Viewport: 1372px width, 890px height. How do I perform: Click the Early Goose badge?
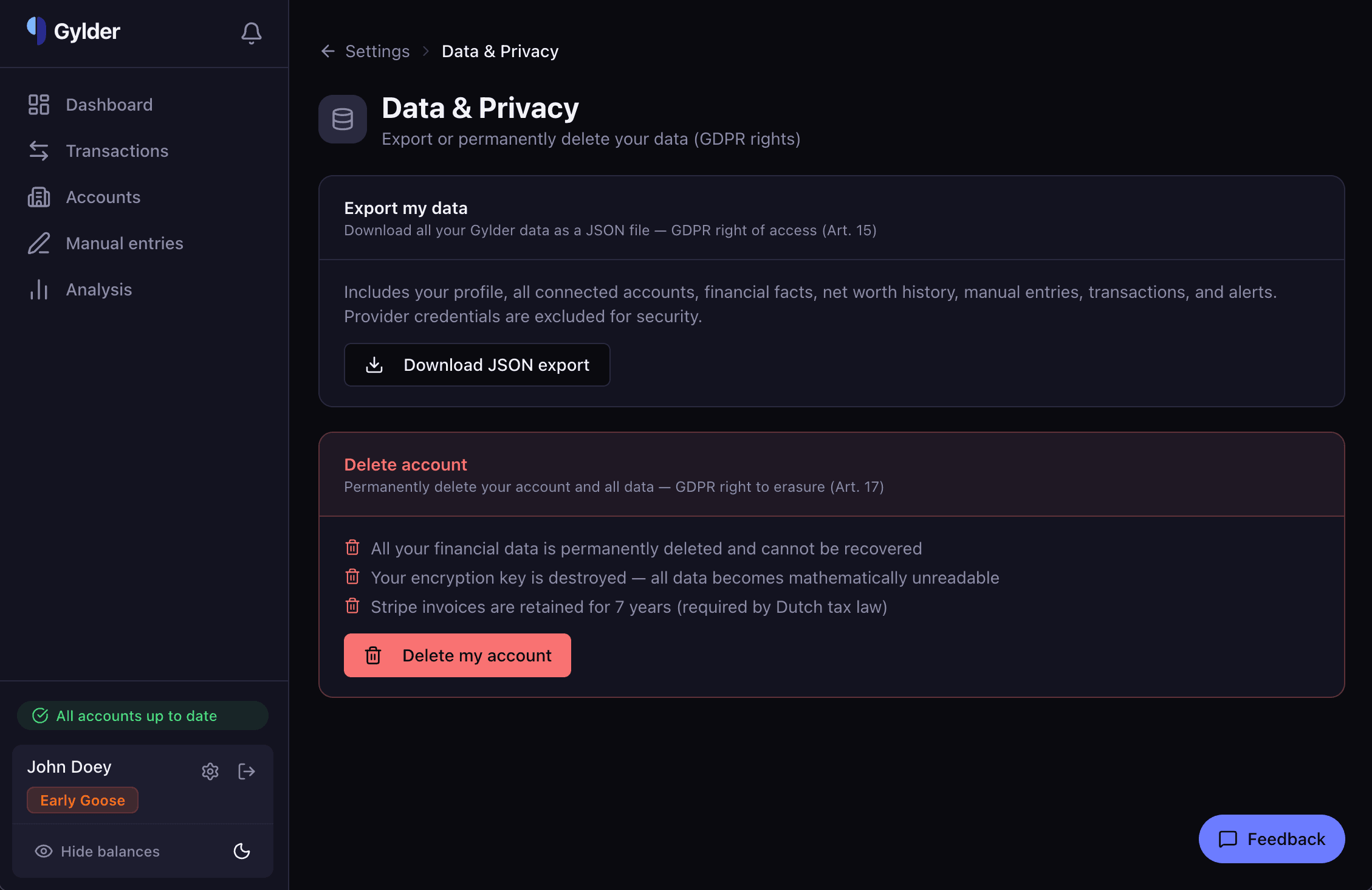tap(82, 800)
